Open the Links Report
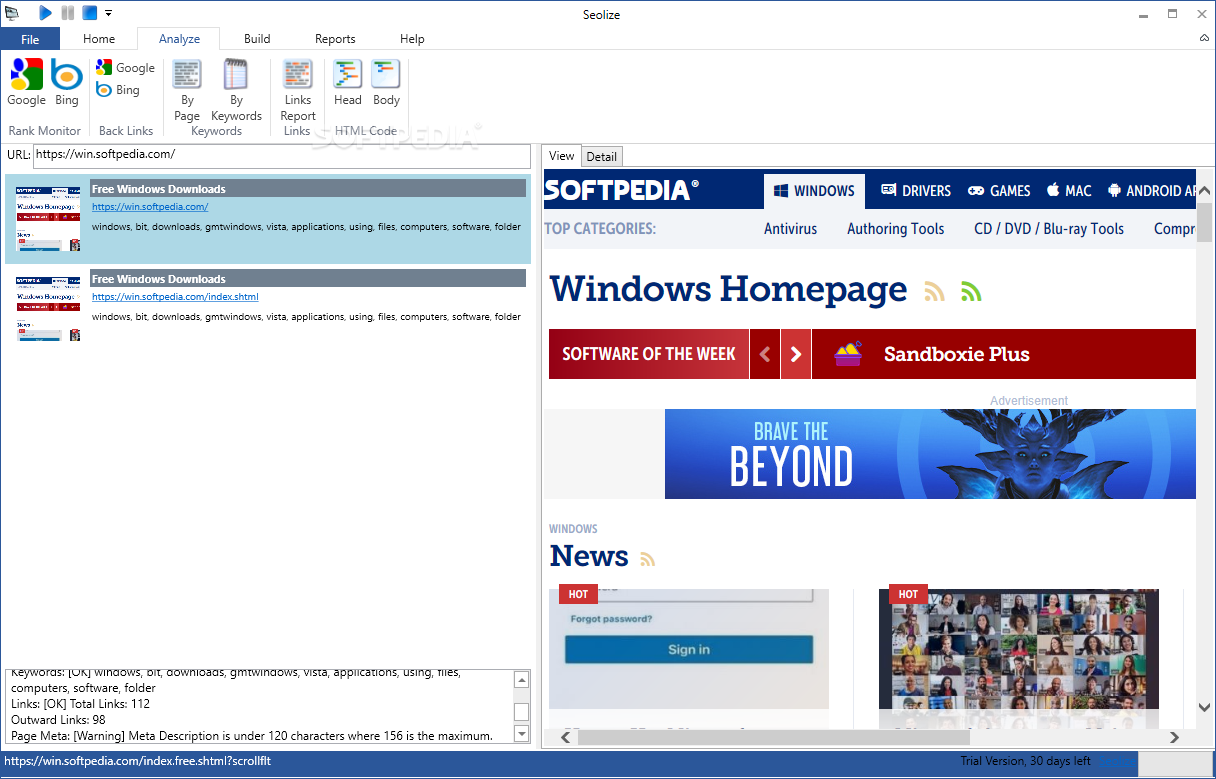 tap(298, 90)
